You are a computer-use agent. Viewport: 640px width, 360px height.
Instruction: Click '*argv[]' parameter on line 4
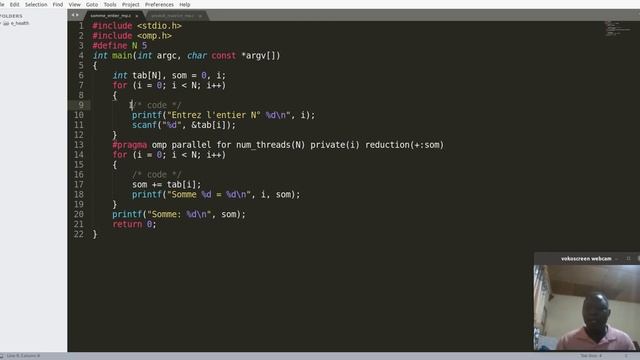261,56
